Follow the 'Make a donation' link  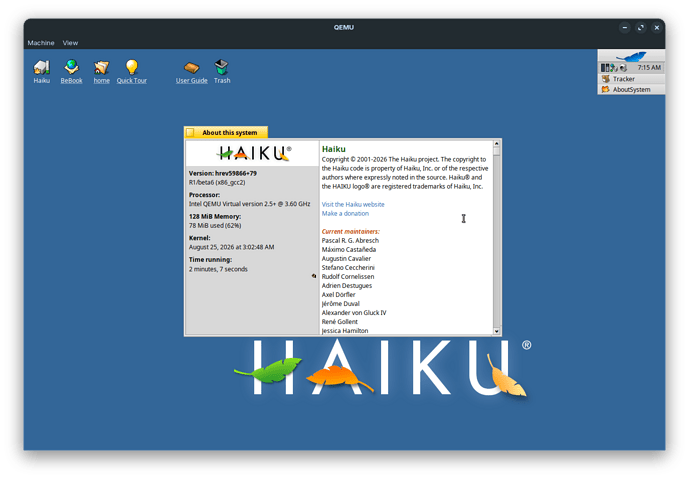[345, 214]
